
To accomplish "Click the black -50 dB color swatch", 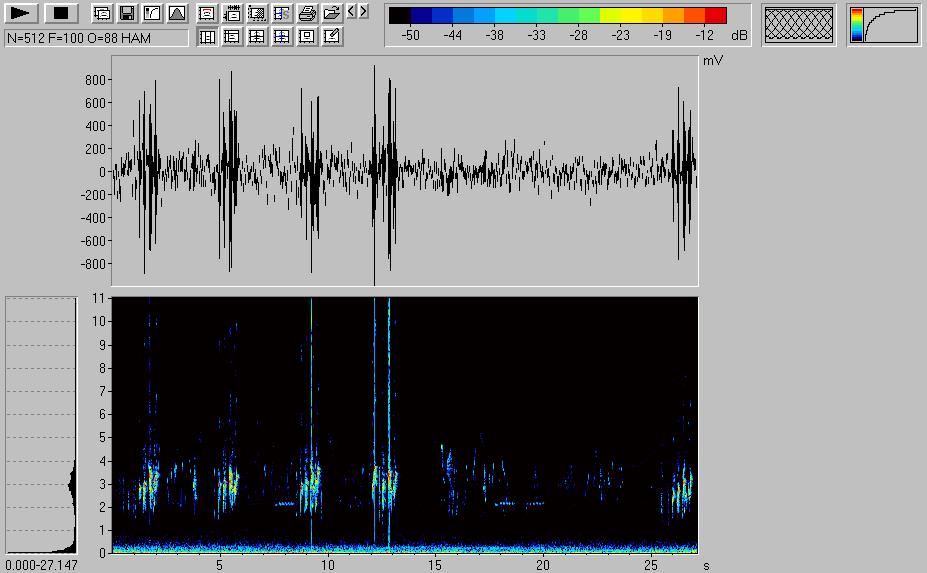I will (399, 15).
